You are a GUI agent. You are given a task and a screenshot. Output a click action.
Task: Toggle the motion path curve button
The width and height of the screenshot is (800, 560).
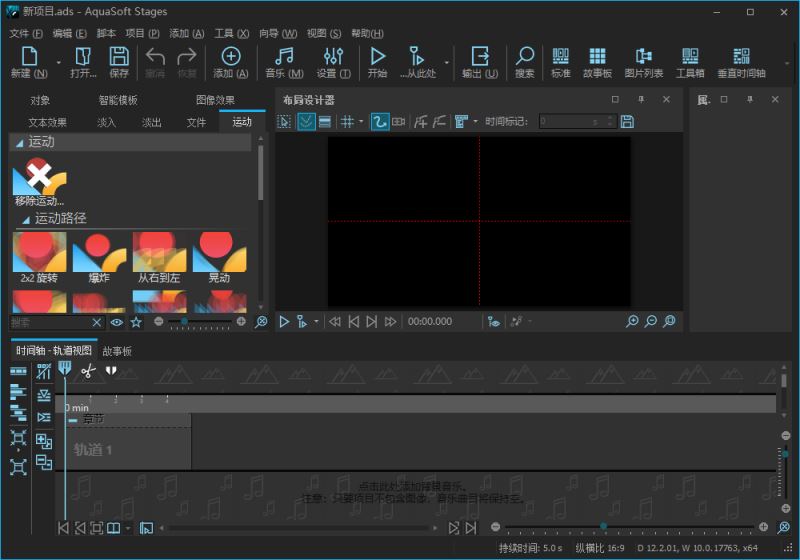380,121
